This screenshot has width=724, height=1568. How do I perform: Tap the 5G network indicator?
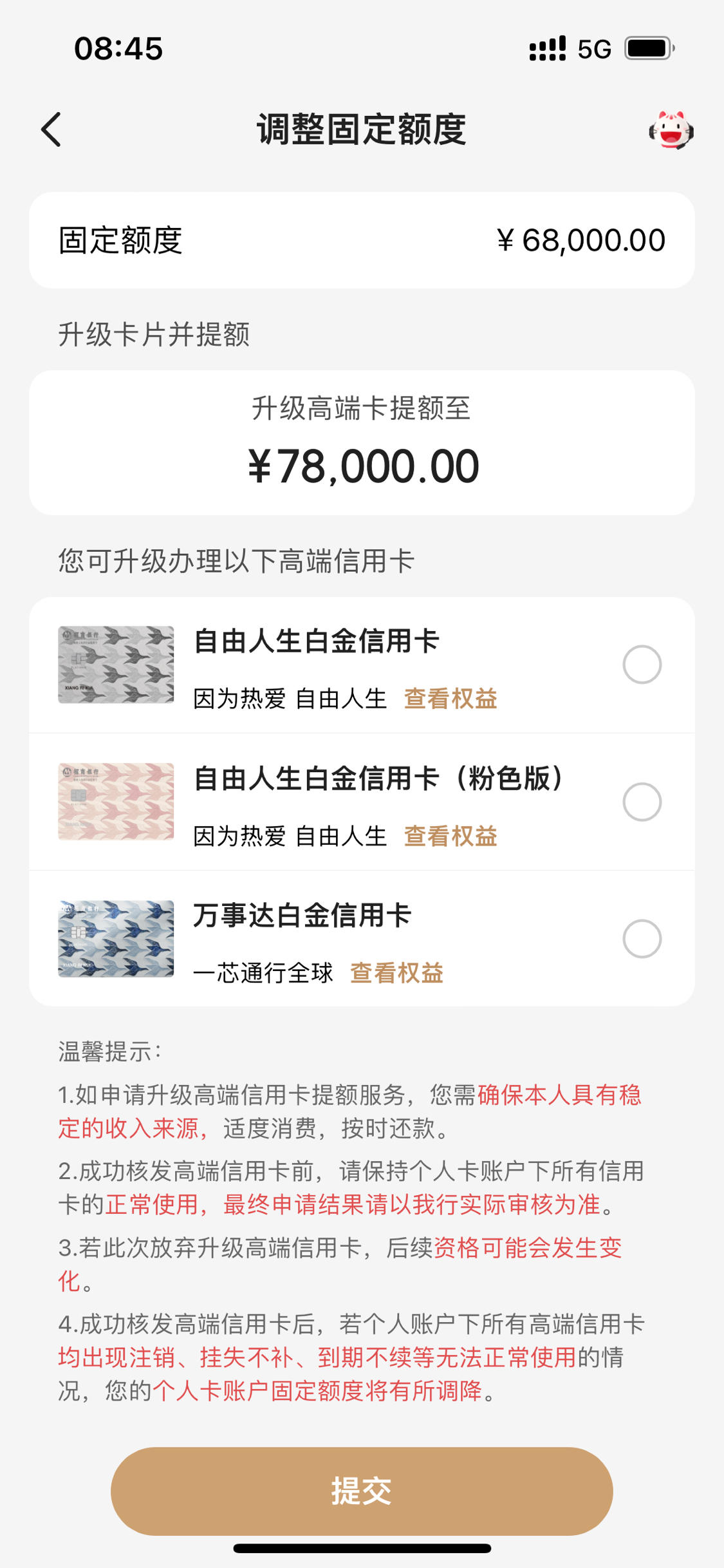coord(594,50)
